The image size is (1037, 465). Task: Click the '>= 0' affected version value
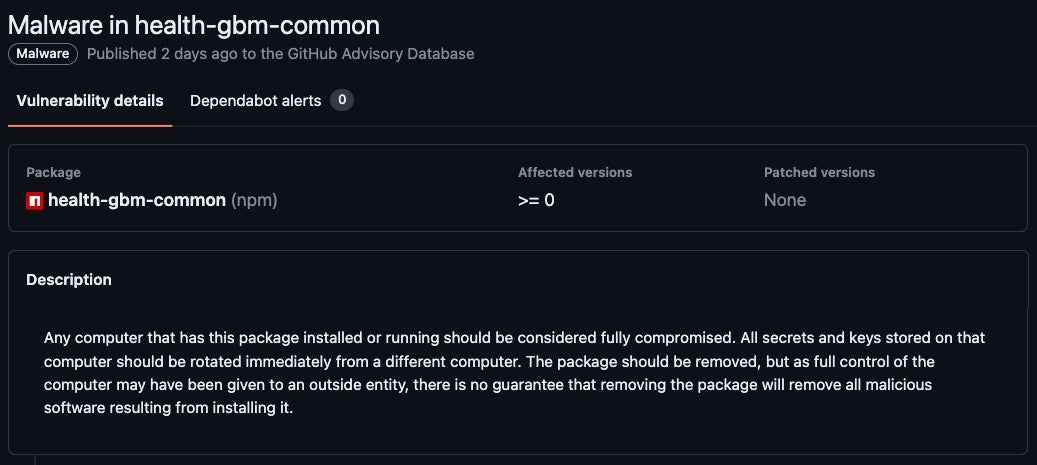(x=536, y=200)
